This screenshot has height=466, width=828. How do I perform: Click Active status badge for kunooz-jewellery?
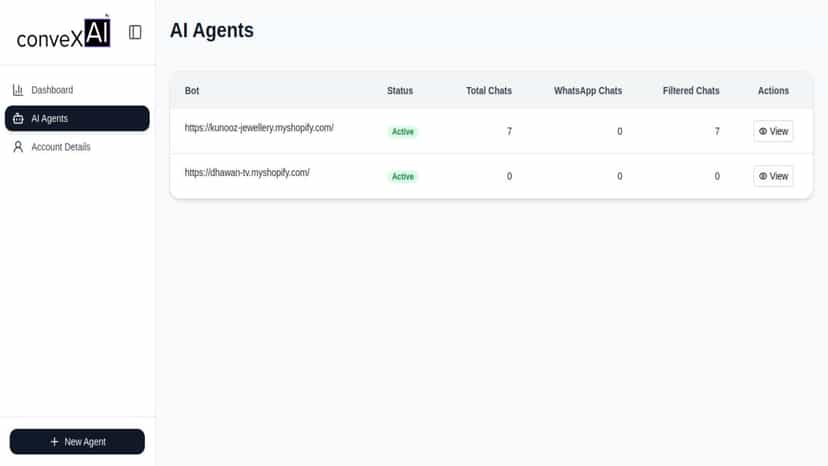click(x=402, y=132)
